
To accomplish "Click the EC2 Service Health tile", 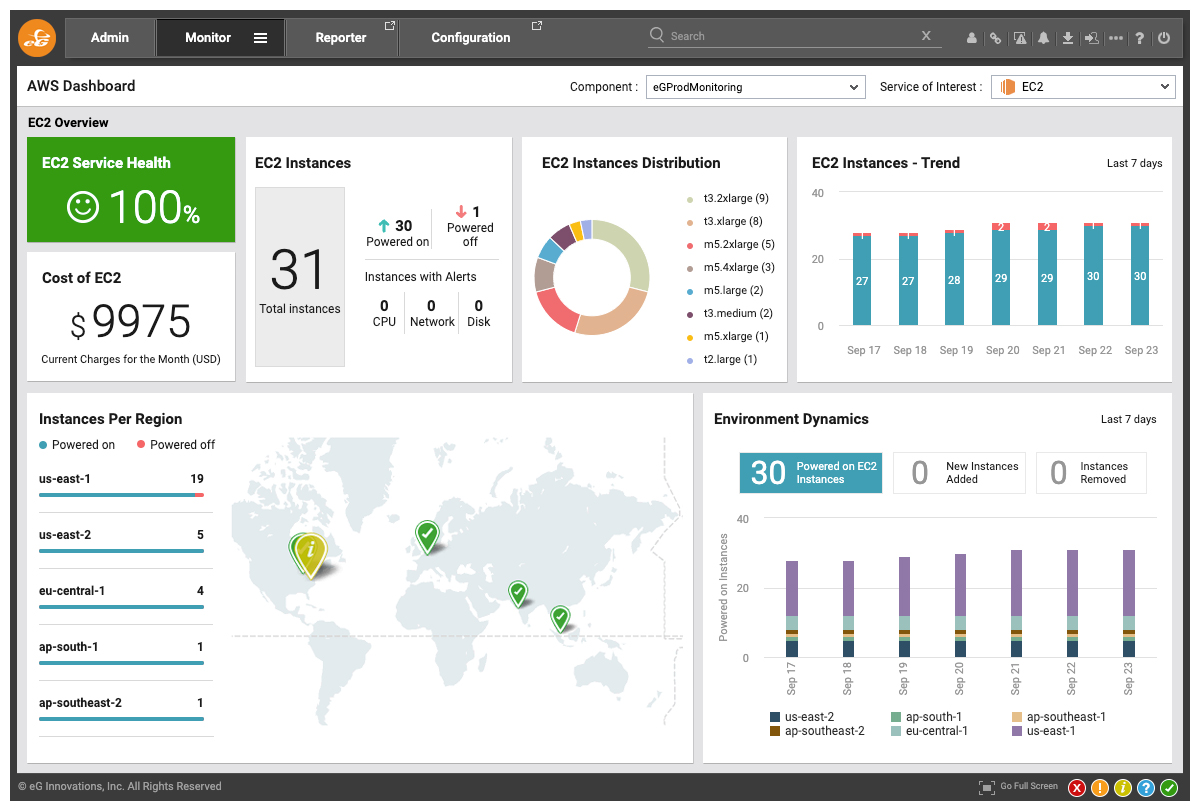I will pyautogui.click(x=131, y=190).
